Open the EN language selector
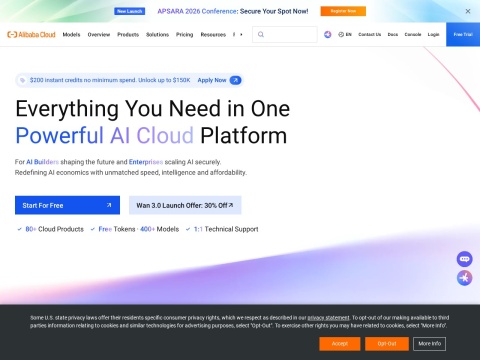This screenshot has width=480, height=360. pyautogui.click(x=345, y=34)
